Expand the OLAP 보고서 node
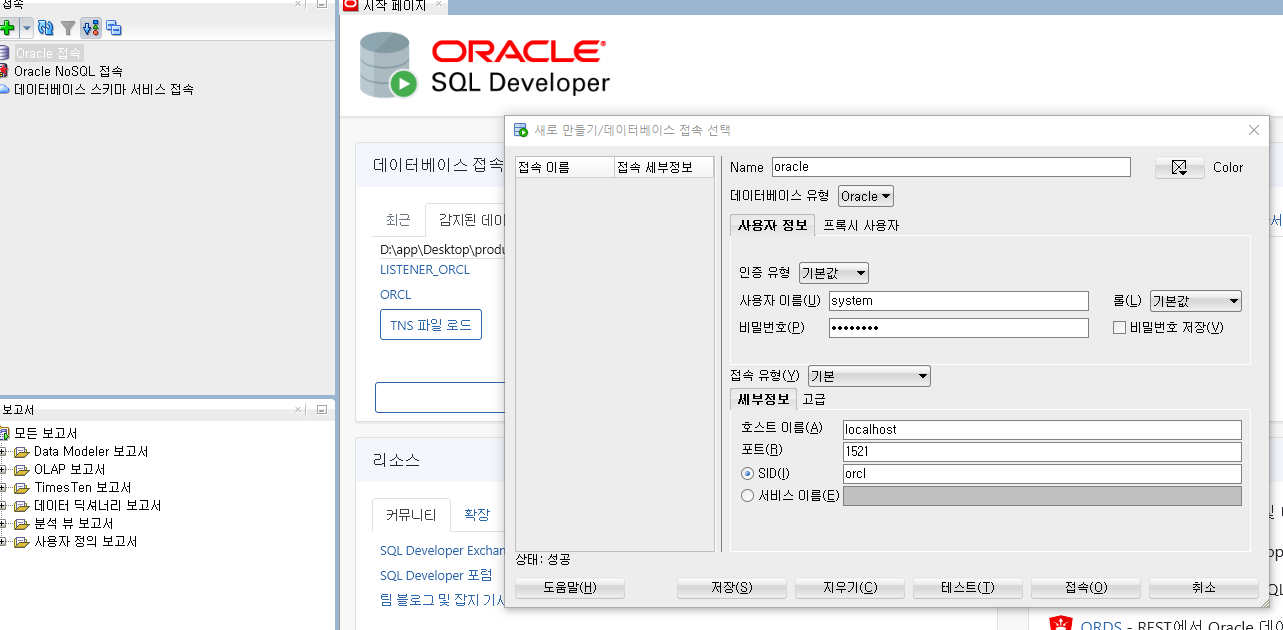Image resolution: width=1283 pixels, height=630 pixels. tap(3, 470)
